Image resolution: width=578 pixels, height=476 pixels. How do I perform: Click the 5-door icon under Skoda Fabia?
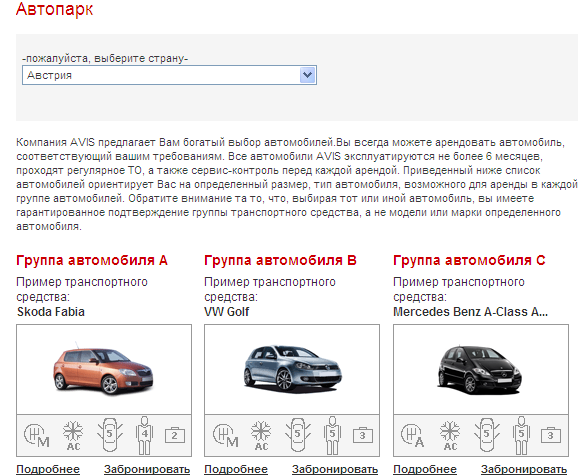pyautogui.click(x=109, y=435)
